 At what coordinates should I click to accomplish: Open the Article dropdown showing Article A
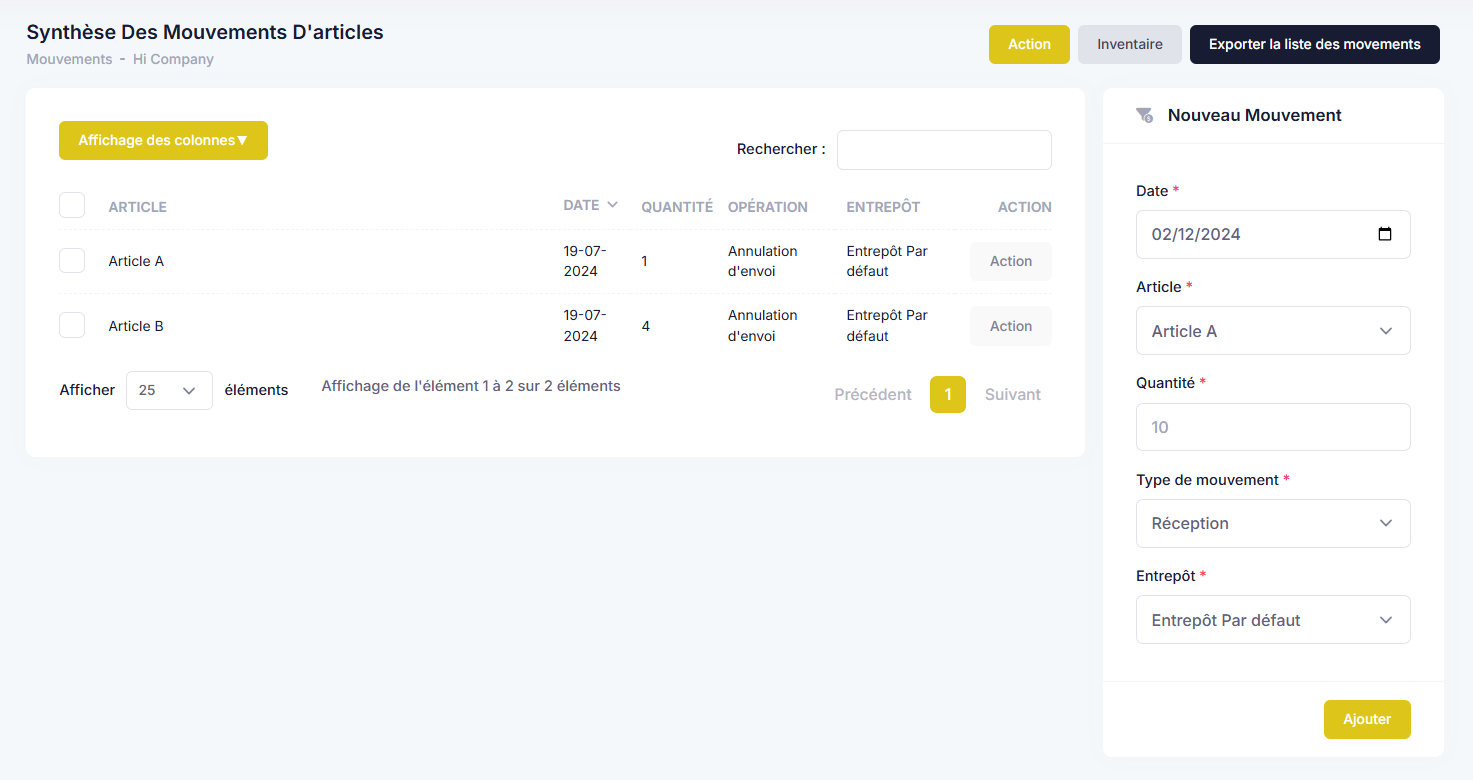[1273, 331]
